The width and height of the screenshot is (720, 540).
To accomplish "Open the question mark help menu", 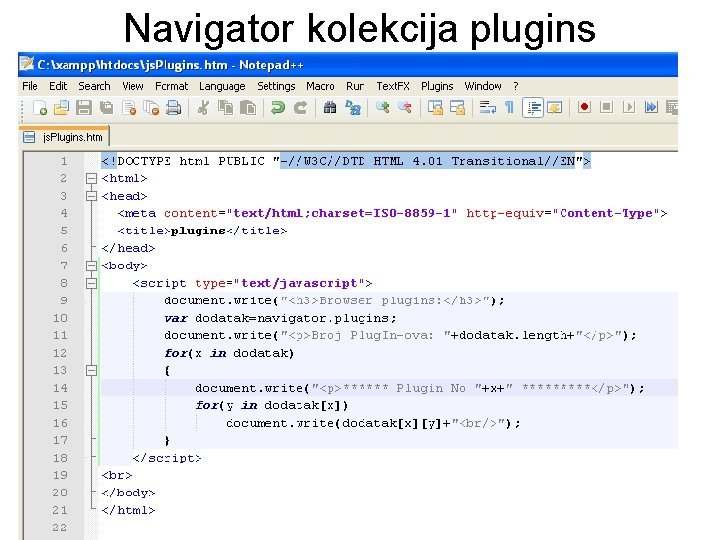I will [516, 86].
